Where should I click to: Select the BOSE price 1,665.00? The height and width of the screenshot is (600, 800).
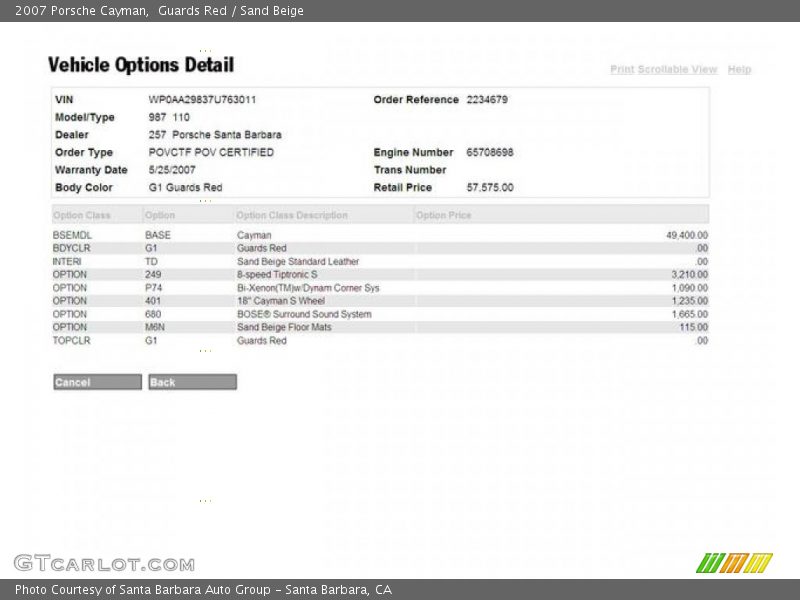[x=689, y=314]
